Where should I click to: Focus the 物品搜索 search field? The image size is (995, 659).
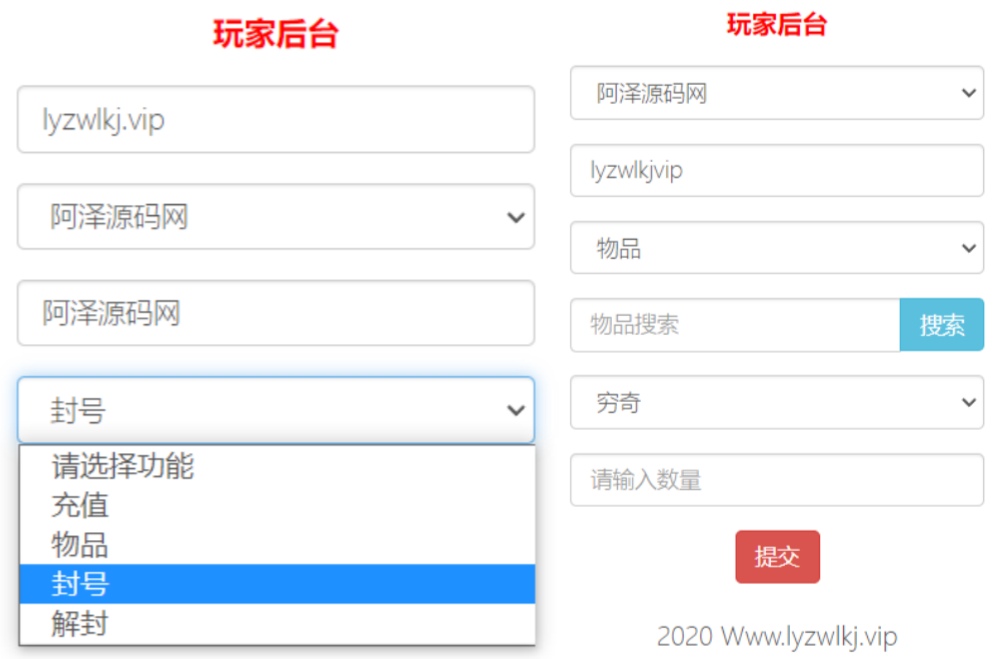pyautogui.click(x=735, y=325)
